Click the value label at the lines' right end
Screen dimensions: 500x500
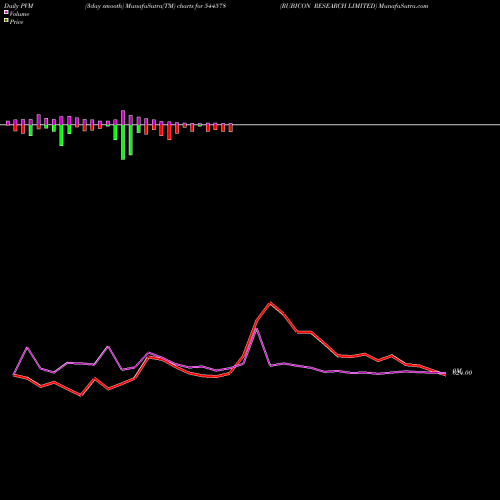(x=462, y=372)
